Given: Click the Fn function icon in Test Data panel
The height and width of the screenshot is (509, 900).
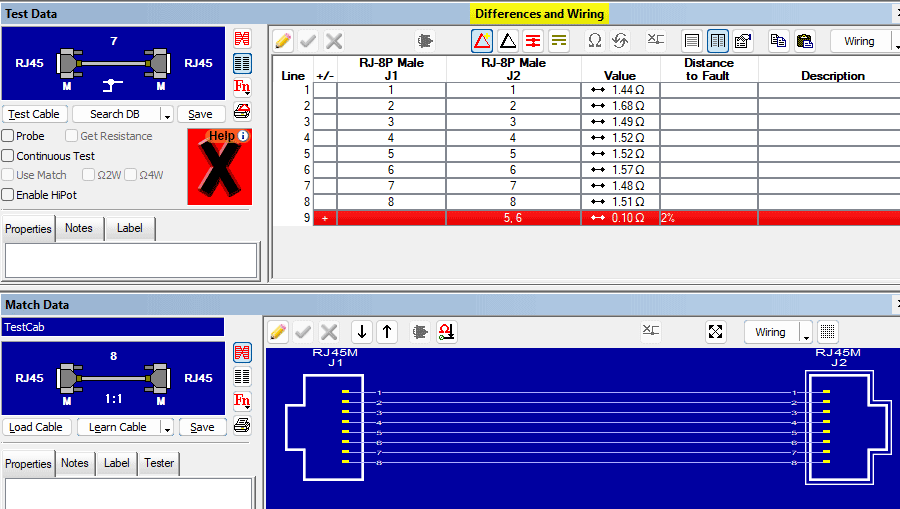Looking at the screenshot, I should click(x=241, y=87).
